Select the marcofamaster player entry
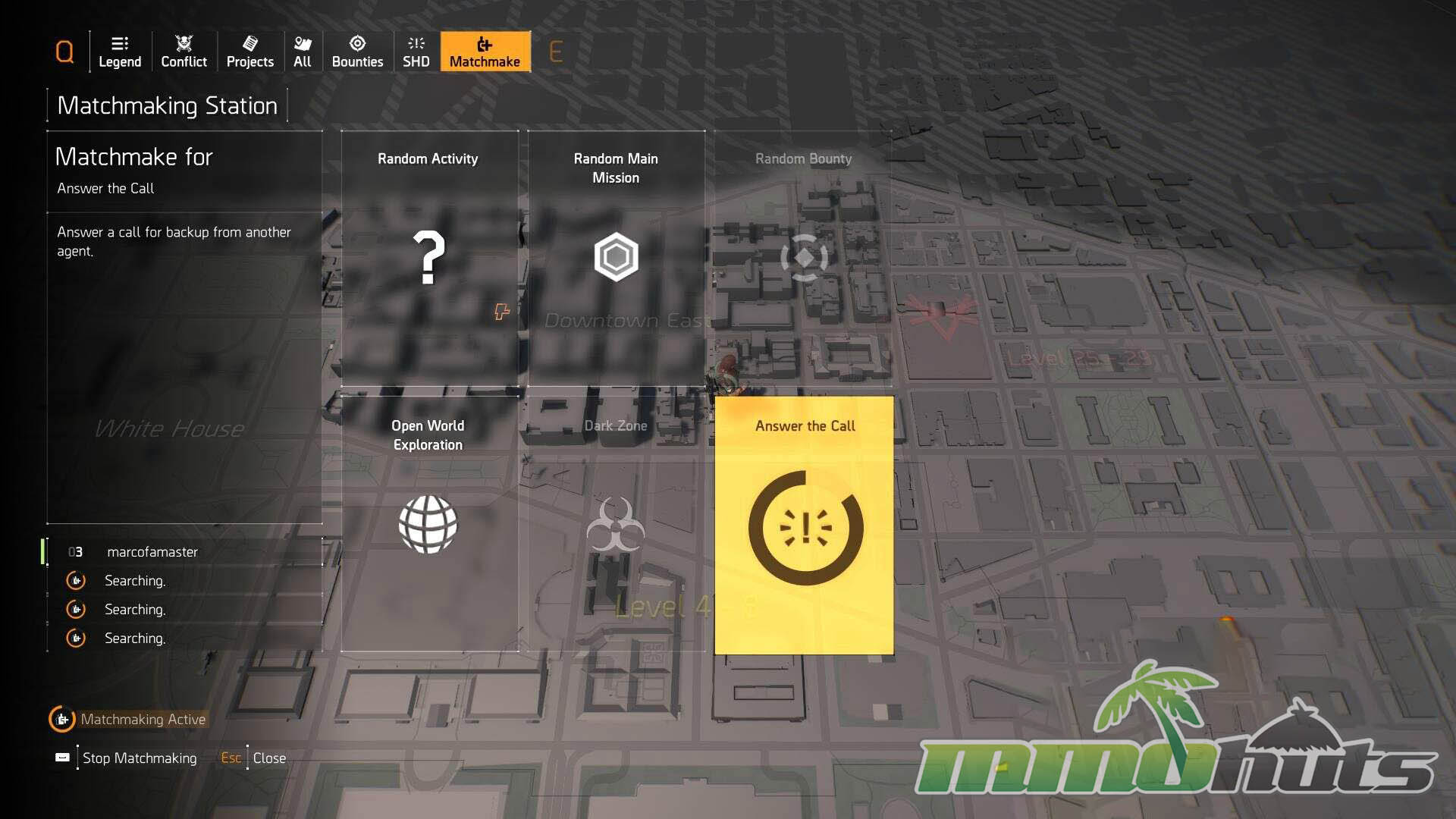 152,552
